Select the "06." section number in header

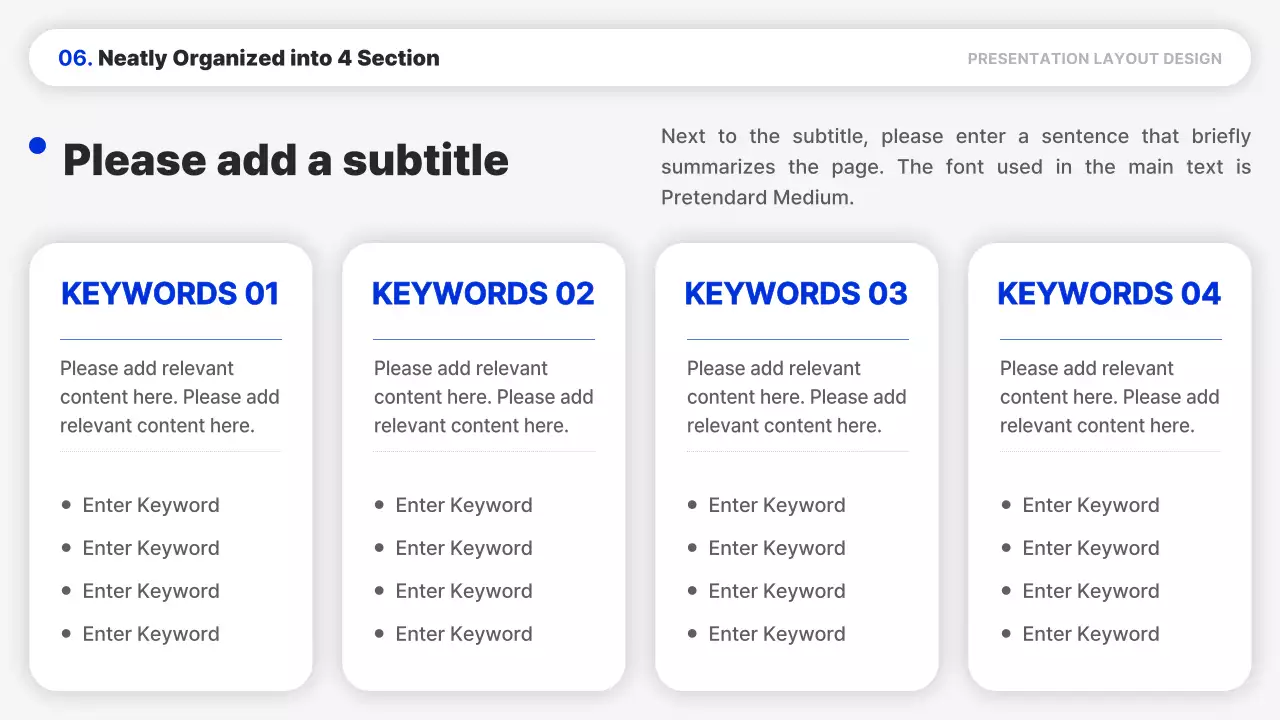75,58
